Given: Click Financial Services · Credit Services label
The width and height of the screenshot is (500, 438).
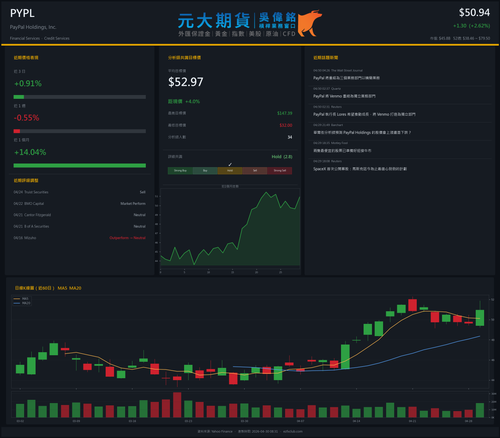Looking at the screenshot, I should tap(40, 38).
